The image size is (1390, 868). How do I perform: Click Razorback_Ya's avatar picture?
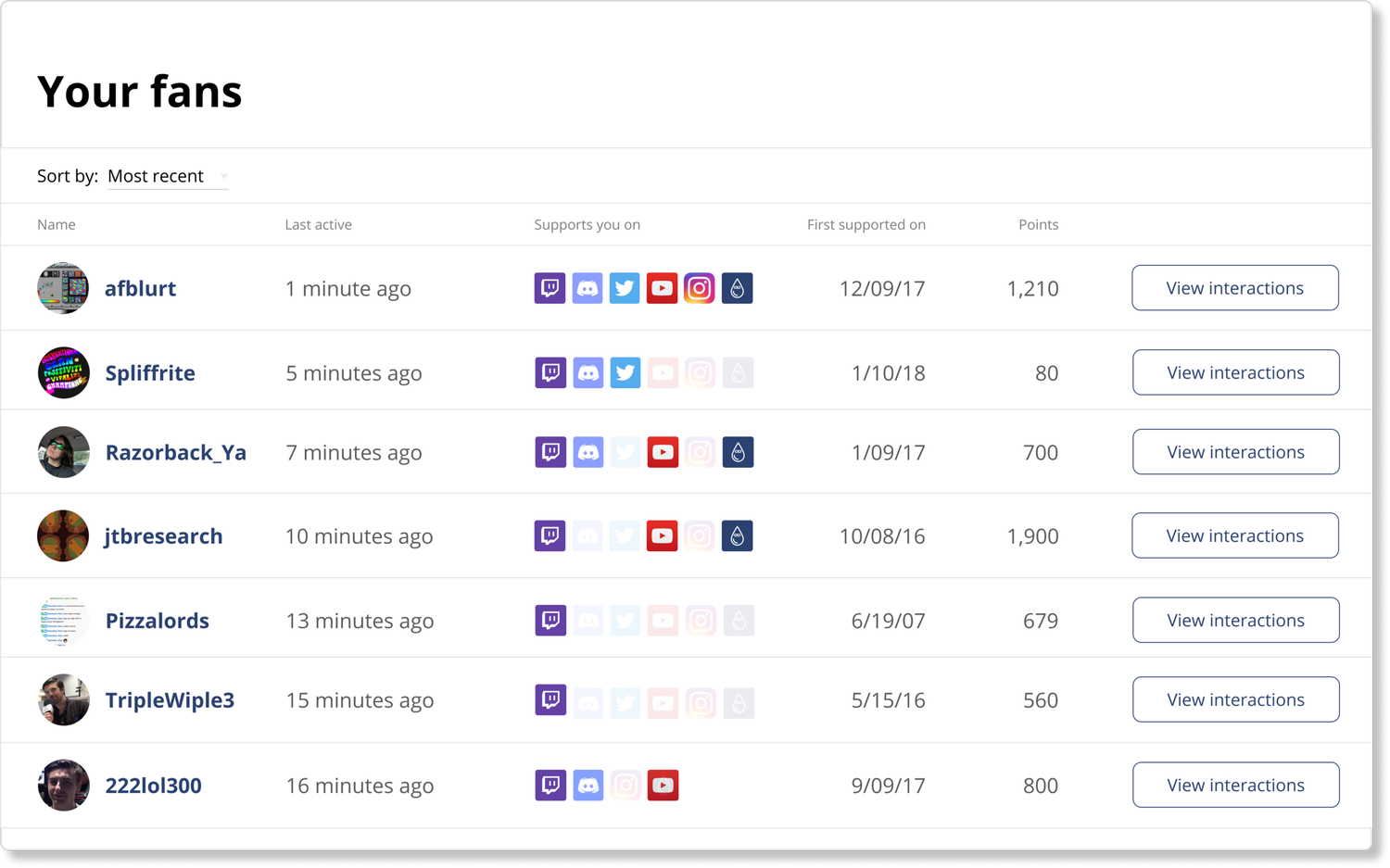coord(64,452)
